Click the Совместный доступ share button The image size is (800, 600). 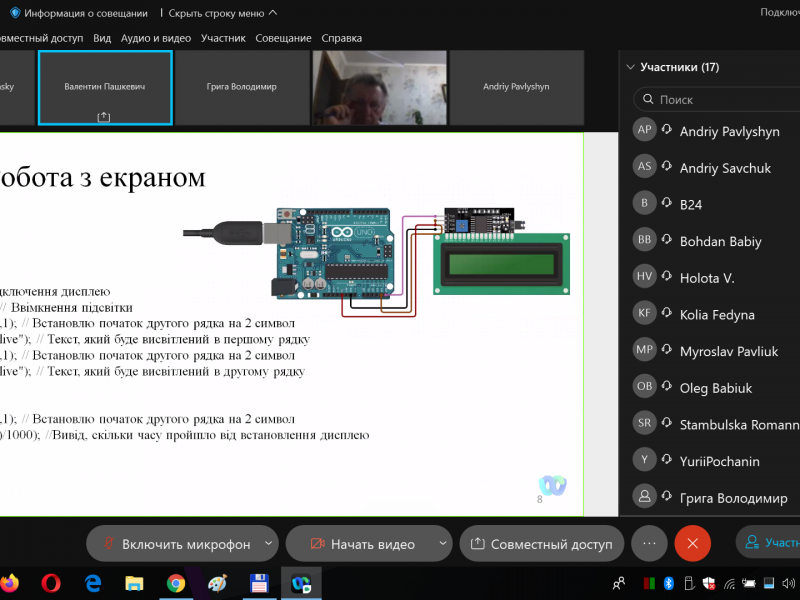[x=541, y=544]
